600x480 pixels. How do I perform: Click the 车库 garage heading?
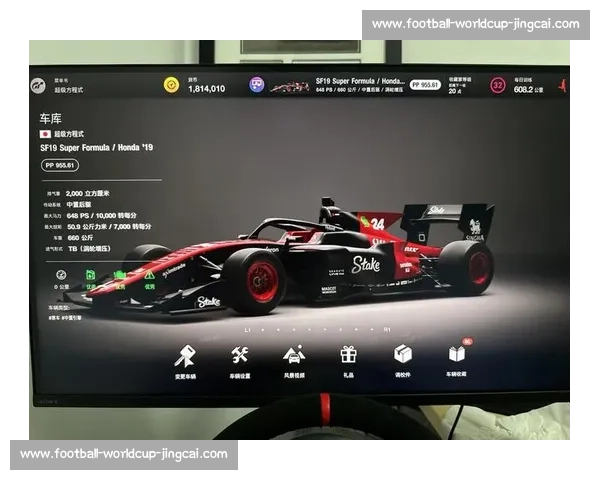click(50, 119)
